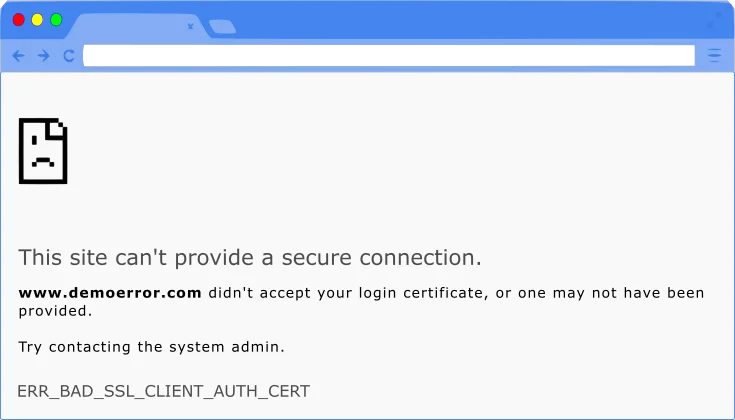Click the ERR_BAD_SSL_CLIENT_AUTH_CERT error code
Image resolution: width=735 pixels, height=420 pixels.
tap(163, 390)
